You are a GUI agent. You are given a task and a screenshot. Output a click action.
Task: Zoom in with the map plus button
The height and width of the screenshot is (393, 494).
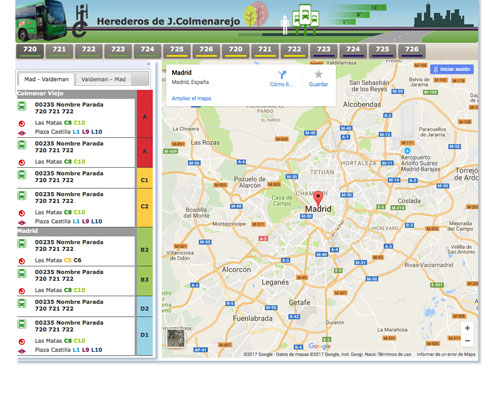467,328
